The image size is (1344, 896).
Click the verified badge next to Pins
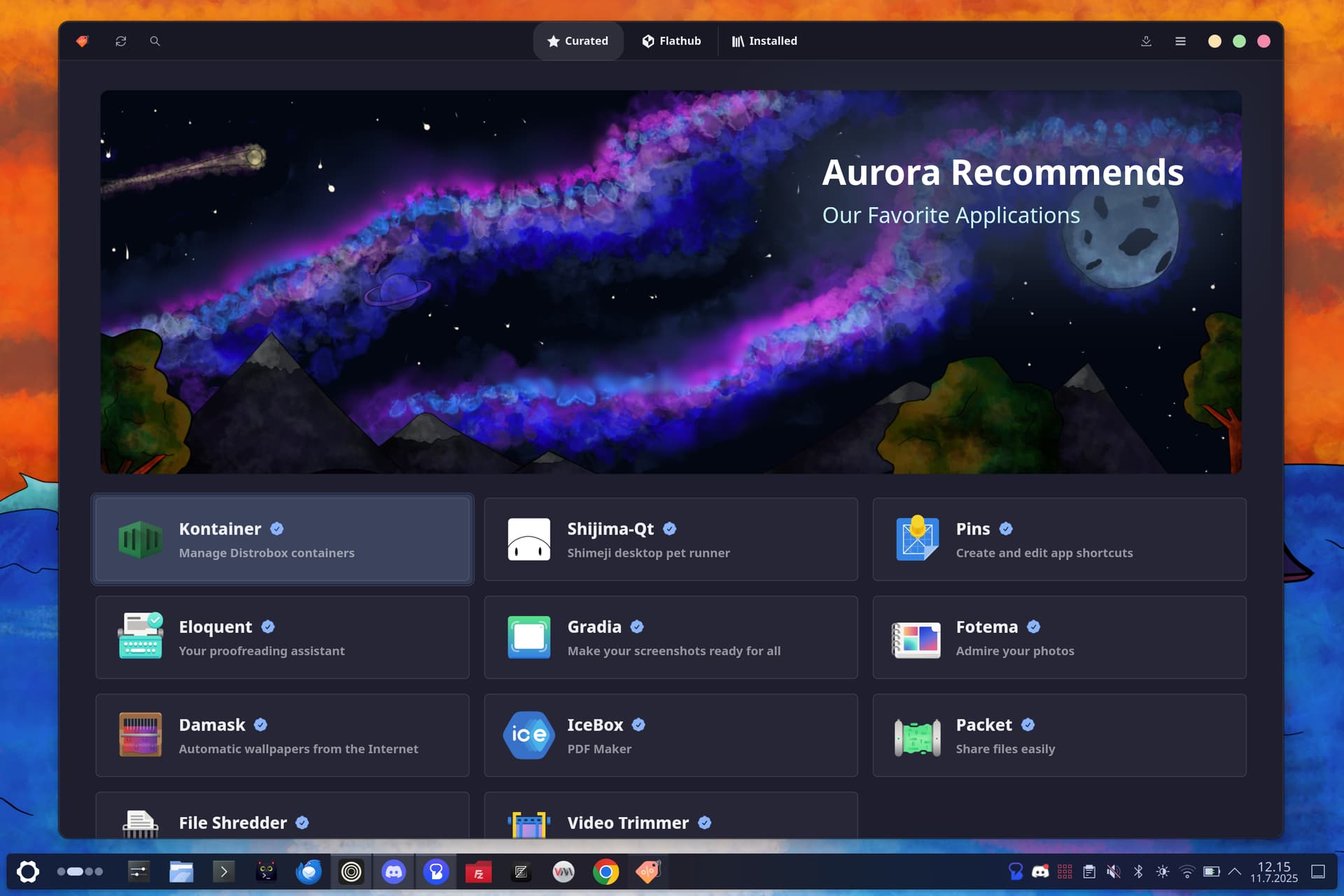tap(1006, 528)
